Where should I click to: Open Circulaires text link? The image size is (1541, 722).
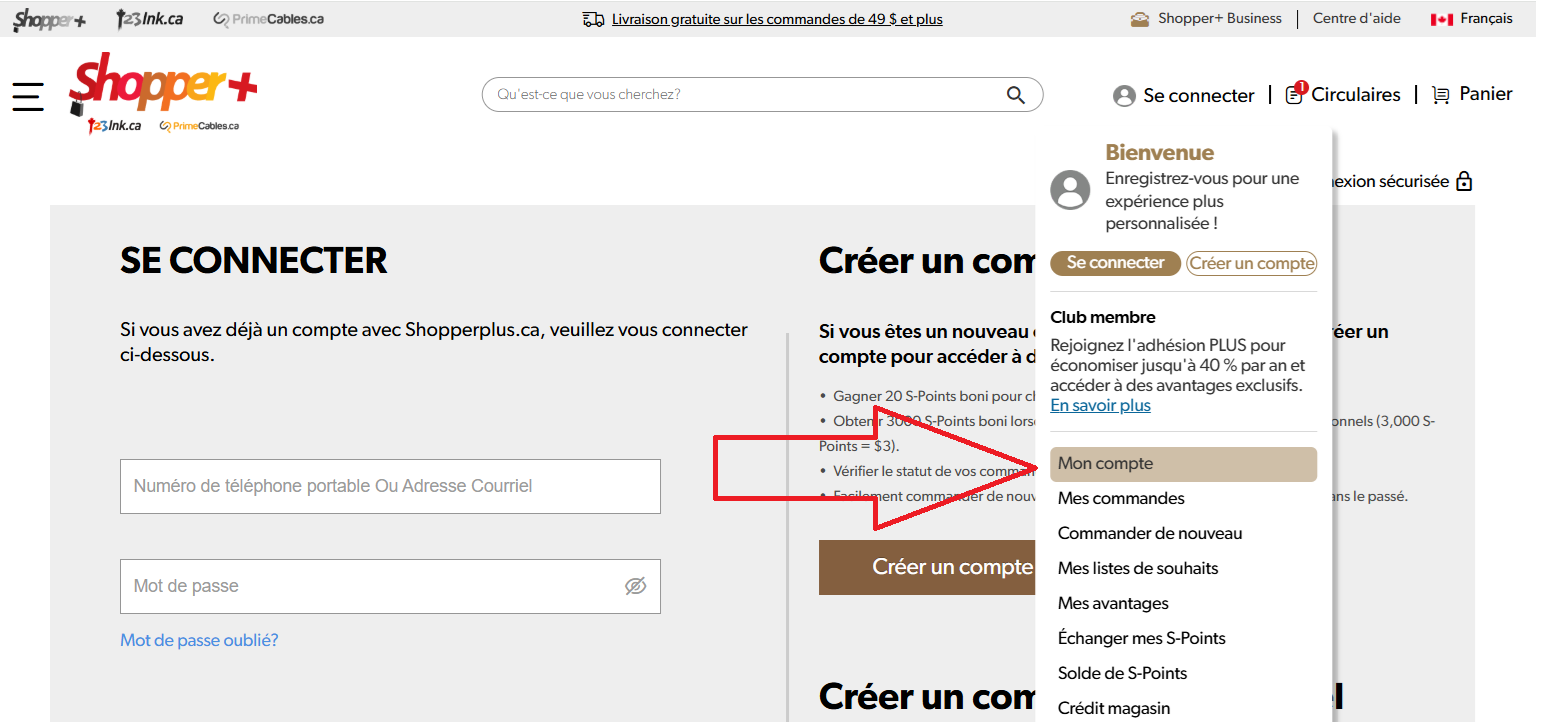pos(1356,95)
